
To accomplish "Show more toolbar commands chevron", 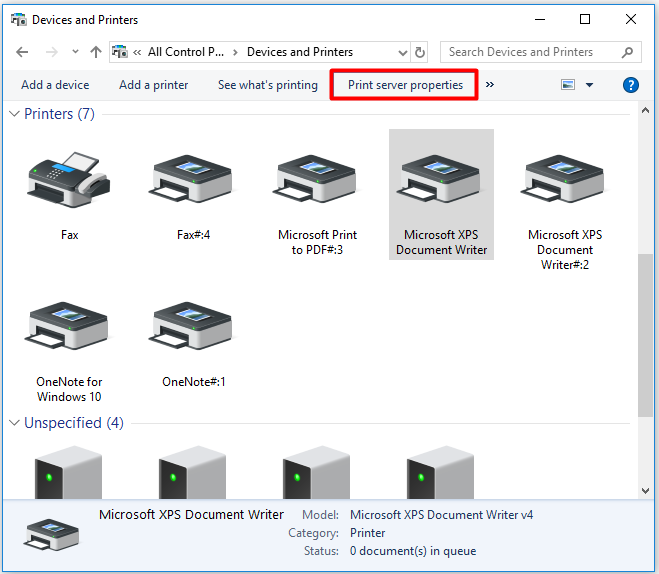I will click(490, 85).
